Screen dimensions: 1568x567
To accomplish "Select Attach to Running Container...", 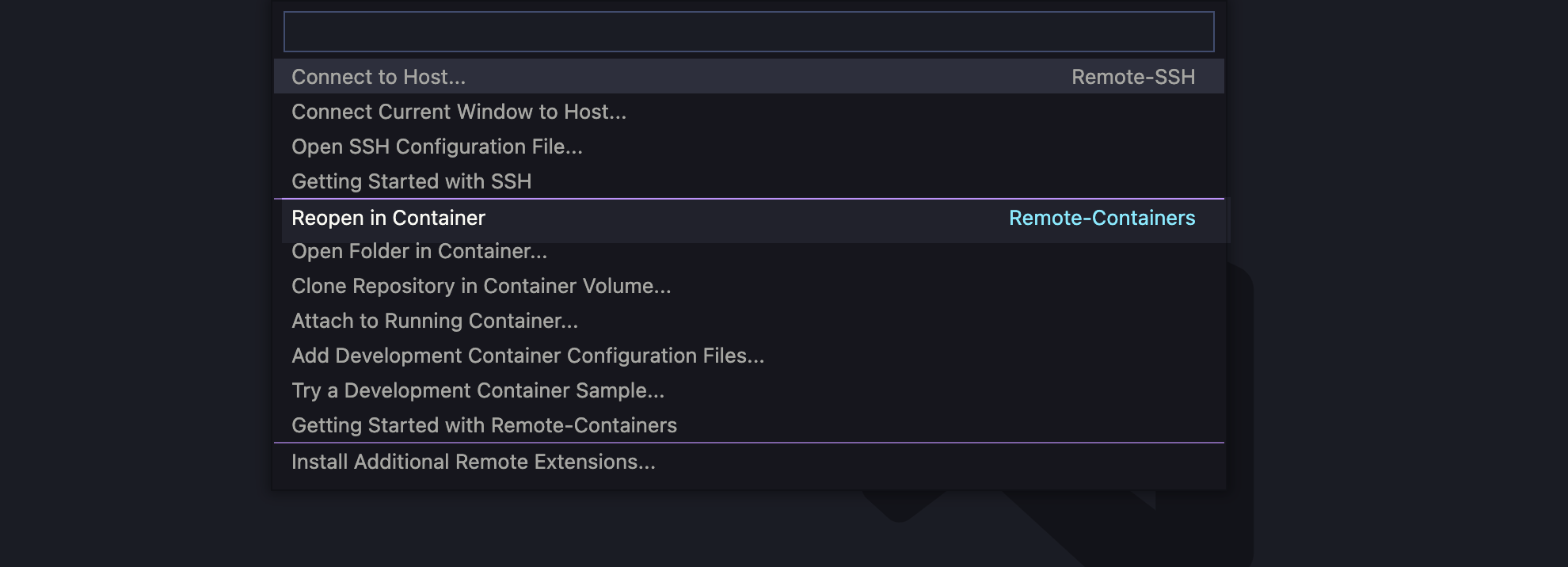I will [748, 321].
